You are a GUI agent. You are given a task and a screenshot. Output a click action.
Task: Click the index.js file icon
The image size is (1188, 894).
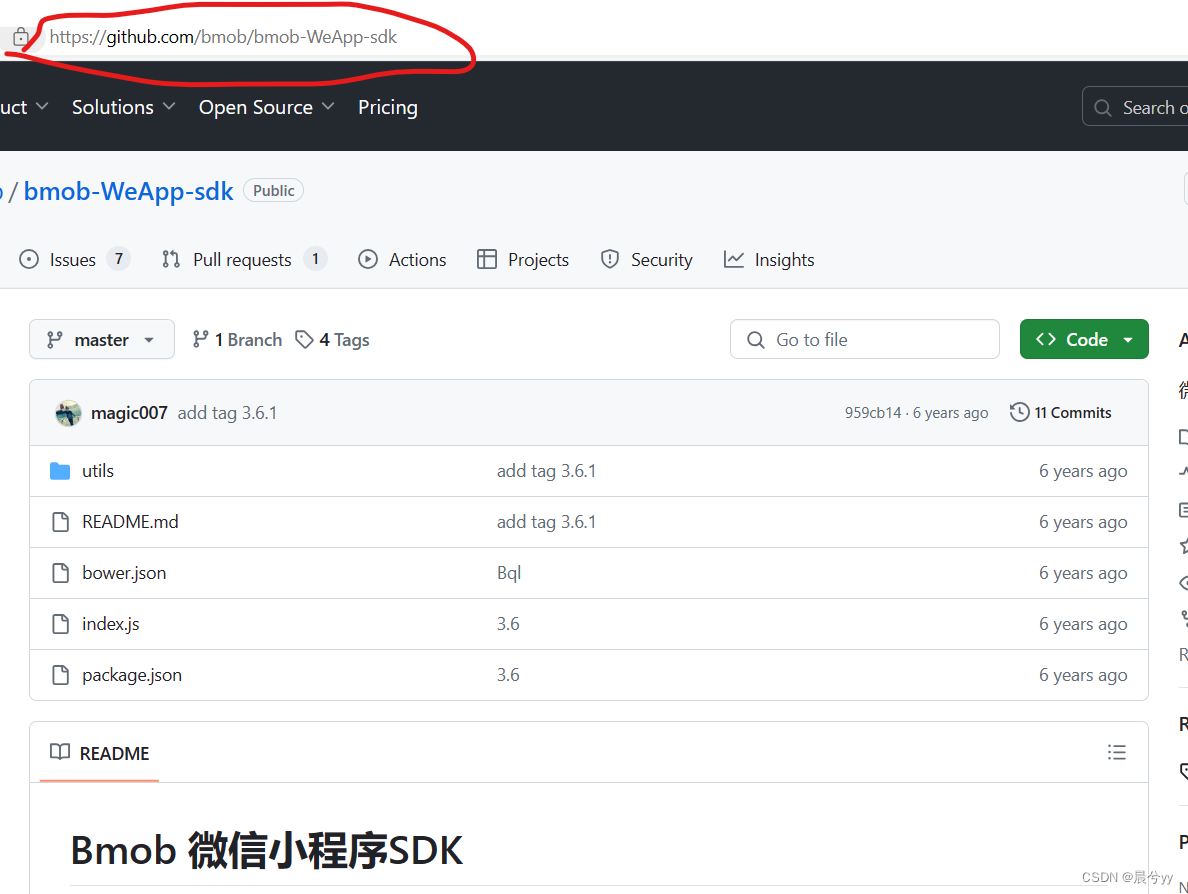60,624
